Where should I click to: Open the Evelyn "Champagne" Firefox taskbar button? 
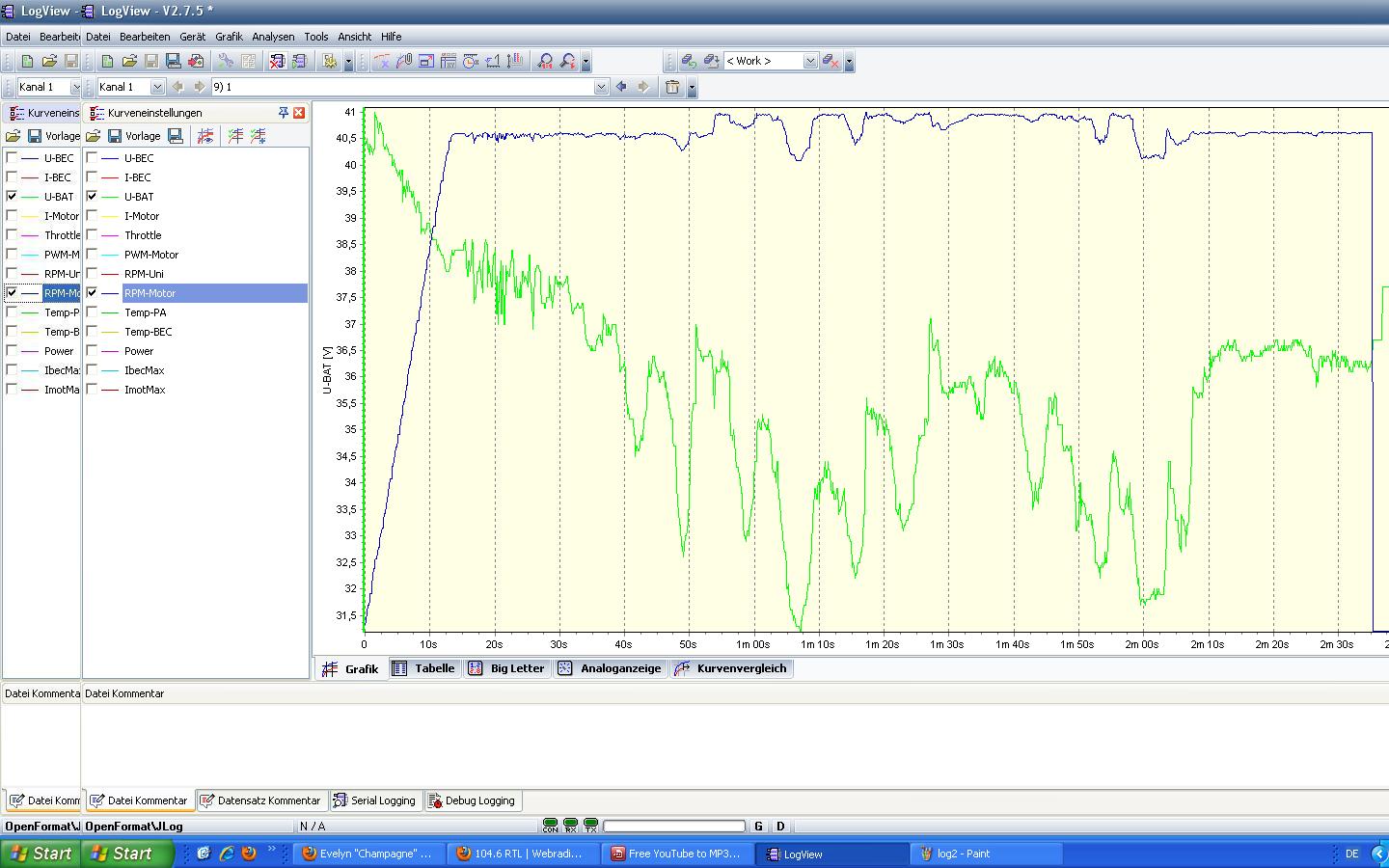coord(368,854)
